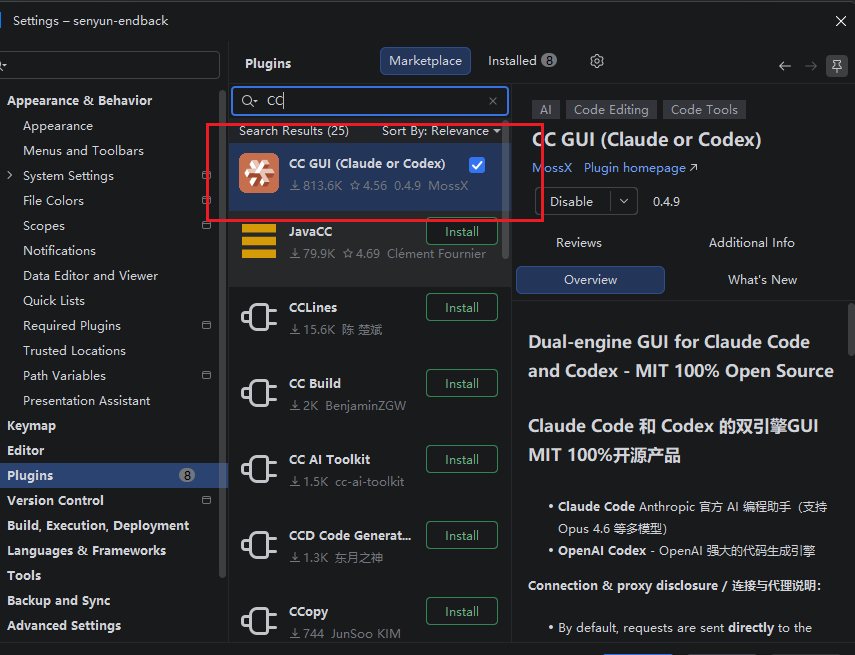Navigate back with the left arrow
This screenshot has height=655, width=855.
click(785, 66)
